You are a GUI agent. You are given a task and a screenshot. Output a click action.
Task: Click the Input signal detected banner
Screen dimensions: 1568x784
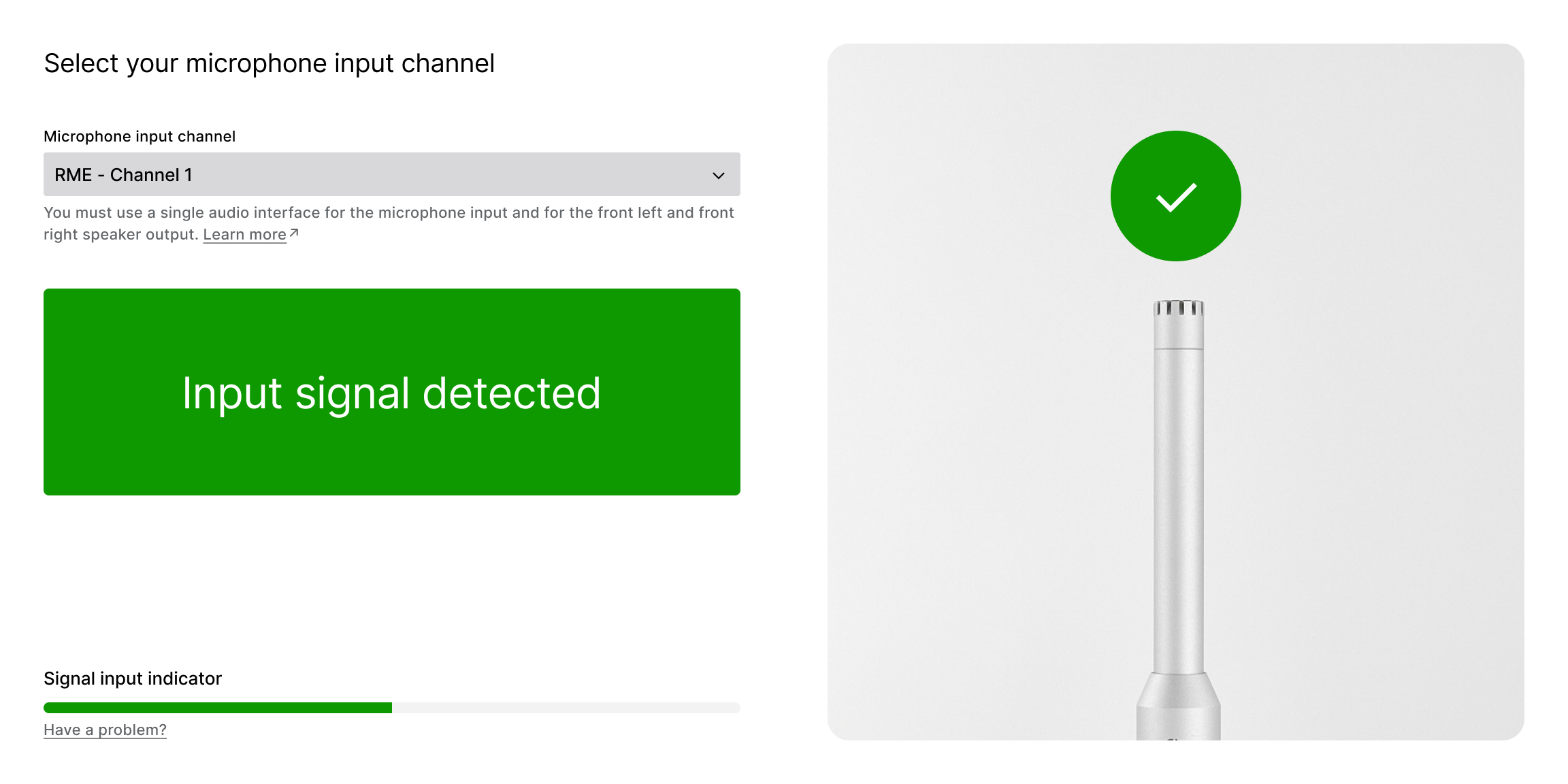click(391, 392)
